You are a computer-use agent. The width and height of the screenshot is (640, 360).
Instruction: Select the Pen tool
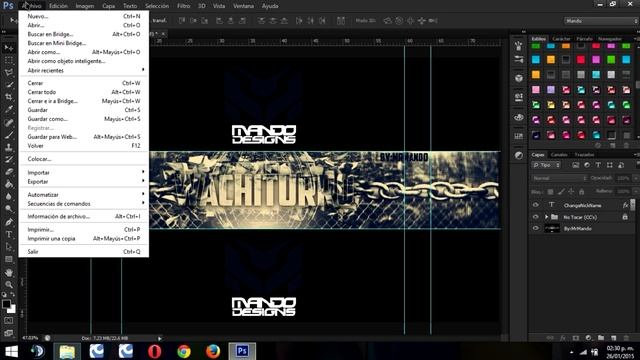coord(9,222)
